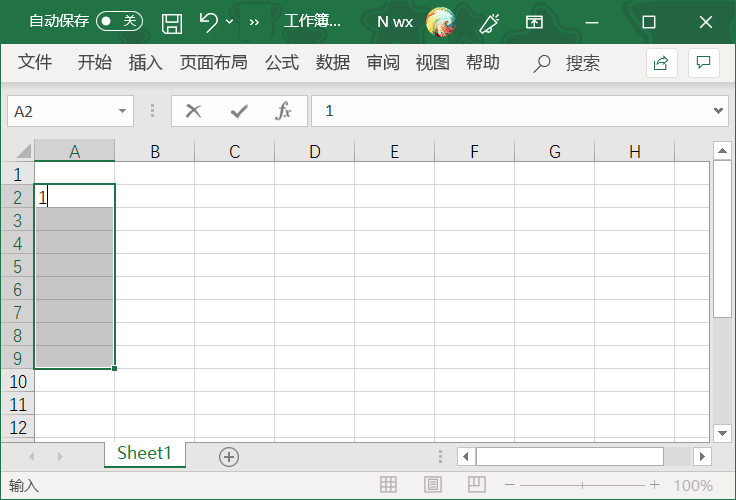This screenshot has width=736, height=500.
Task: Click the horizontal scrollbar left arrow
Action: coord(466,456)
